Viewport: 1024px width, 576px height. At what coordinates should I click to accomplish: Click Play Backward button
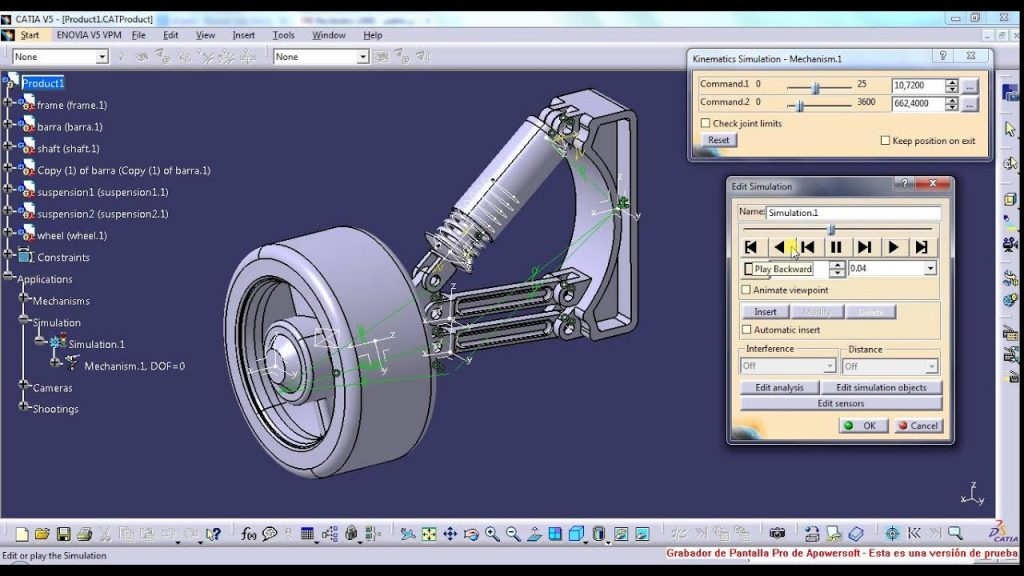click(779, 247)
